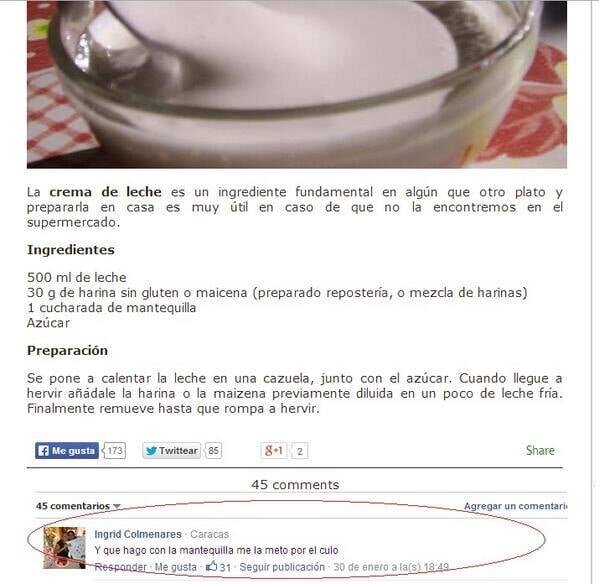Click Ingrid Colmenares avatar thumbnail

click(64, 548)
